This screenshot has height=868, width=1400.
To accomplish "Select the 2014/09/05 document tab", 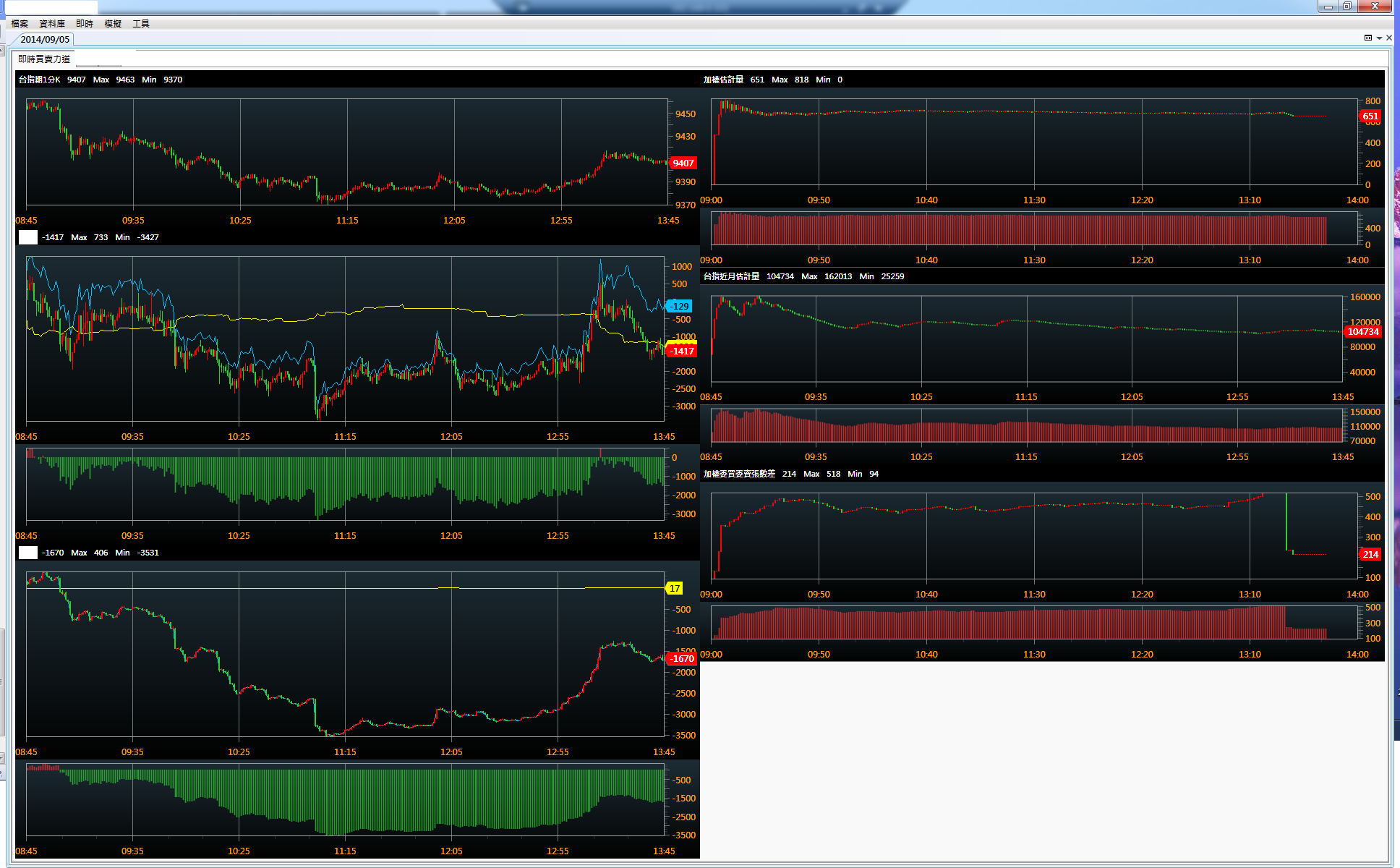I will click(45, 39).
